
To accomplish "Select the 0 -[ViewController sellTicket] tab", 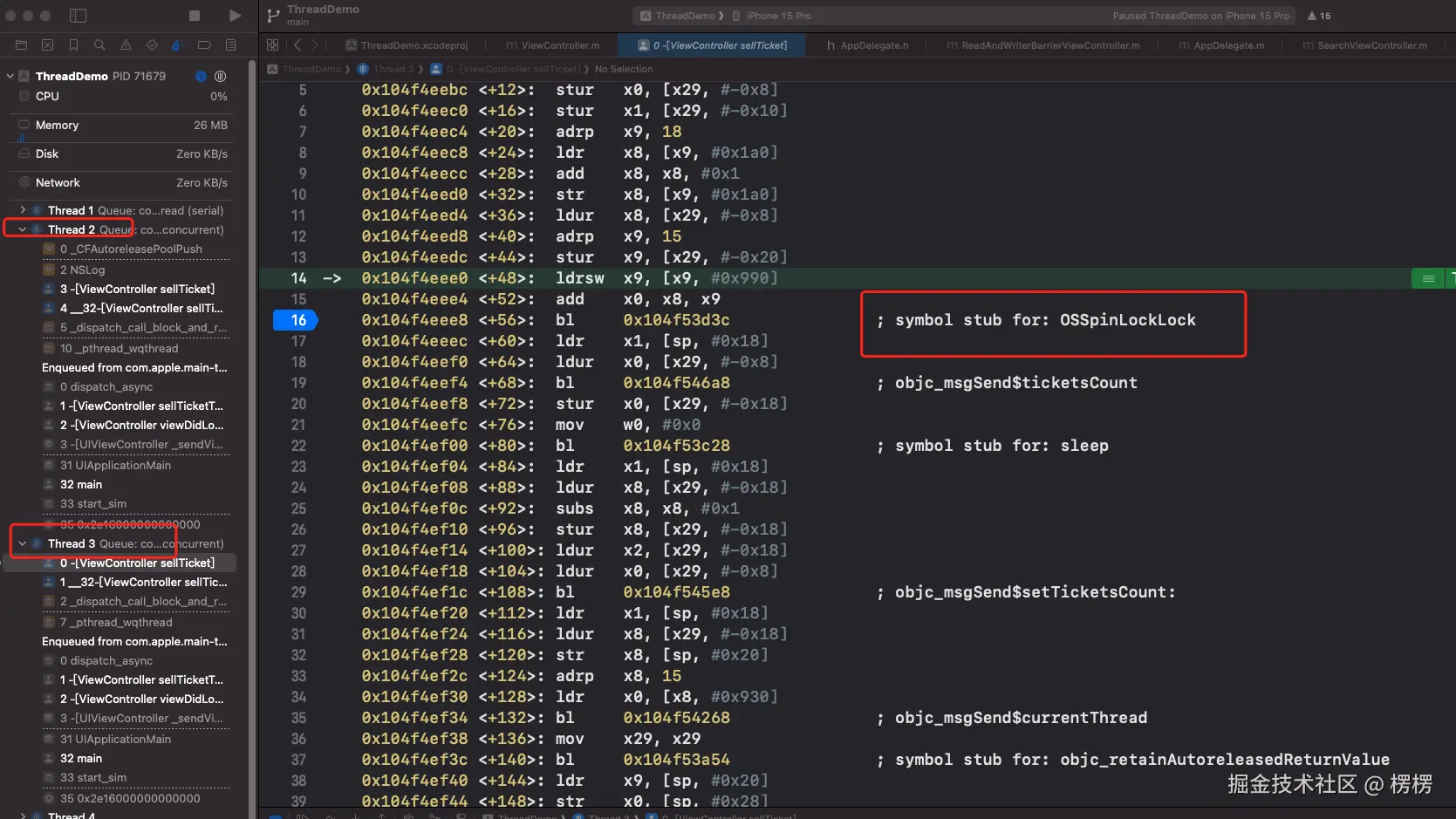I will point(712,45).
